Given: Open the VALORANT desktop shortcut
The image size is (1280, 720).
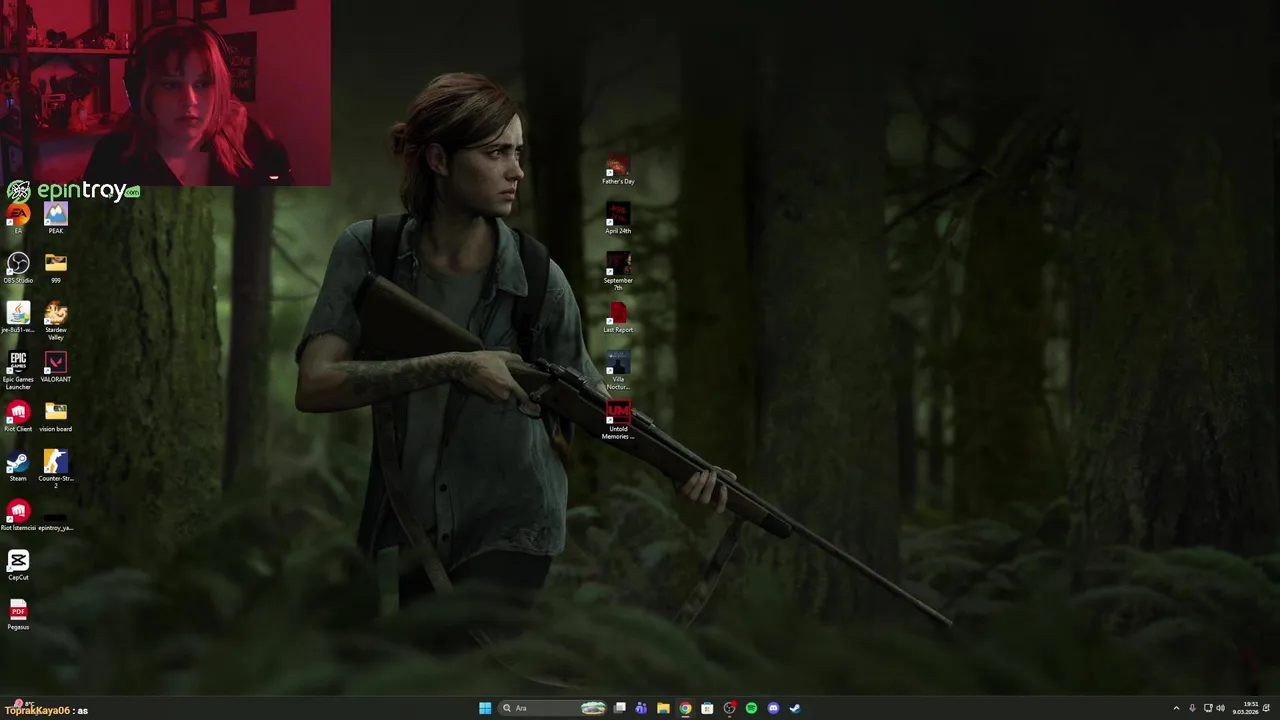Looking at the screenshot, I should click(x=56, y=367).
